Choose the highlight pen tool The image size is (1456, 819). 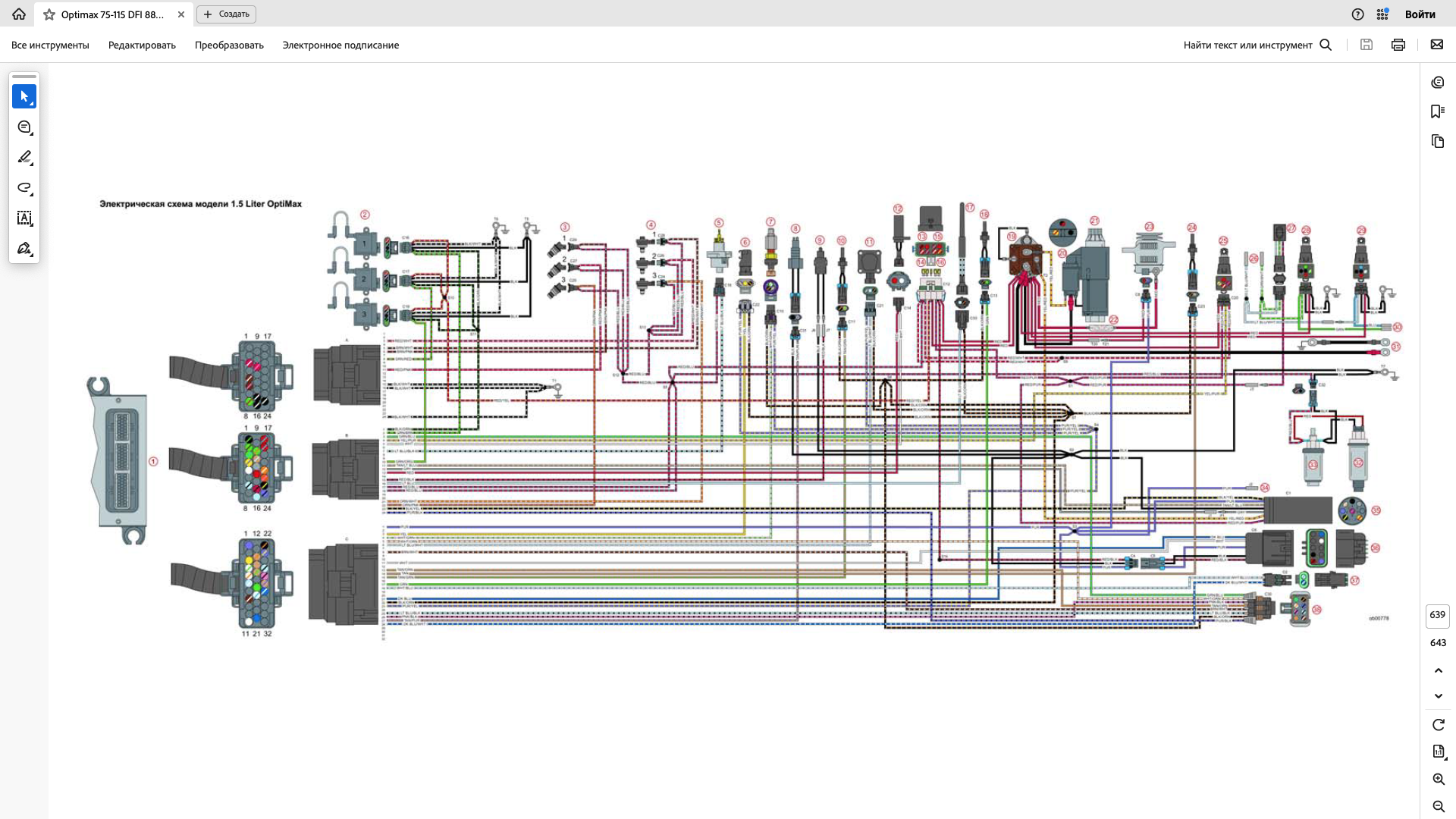click(x=24, y=158)
